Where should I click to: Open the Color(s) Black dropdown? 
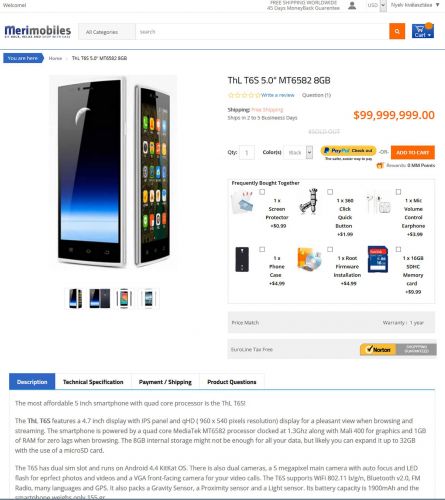point(298,153)
